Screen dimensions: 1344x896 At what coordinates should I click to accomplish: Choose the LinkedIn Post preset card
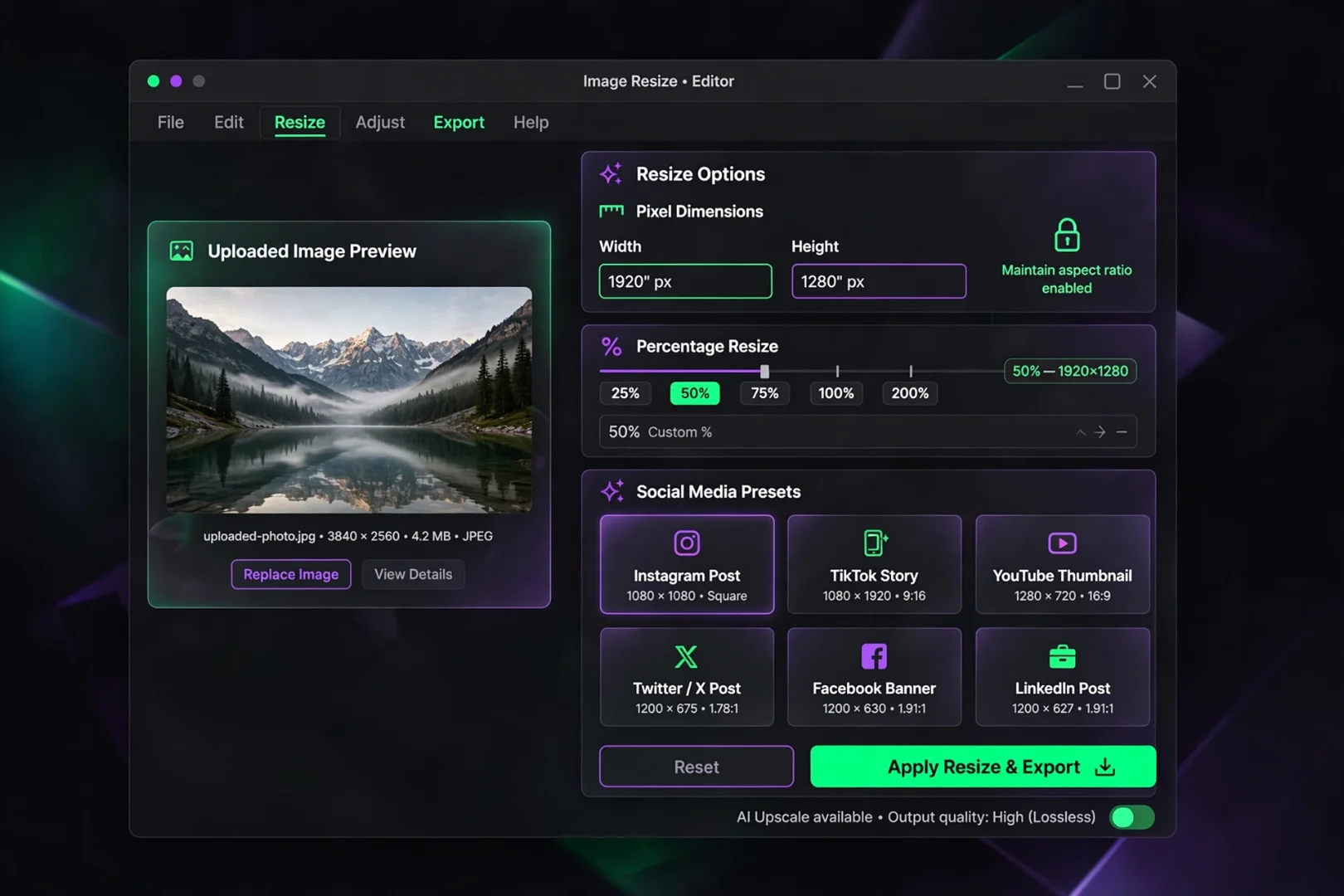pos(1063,677)
